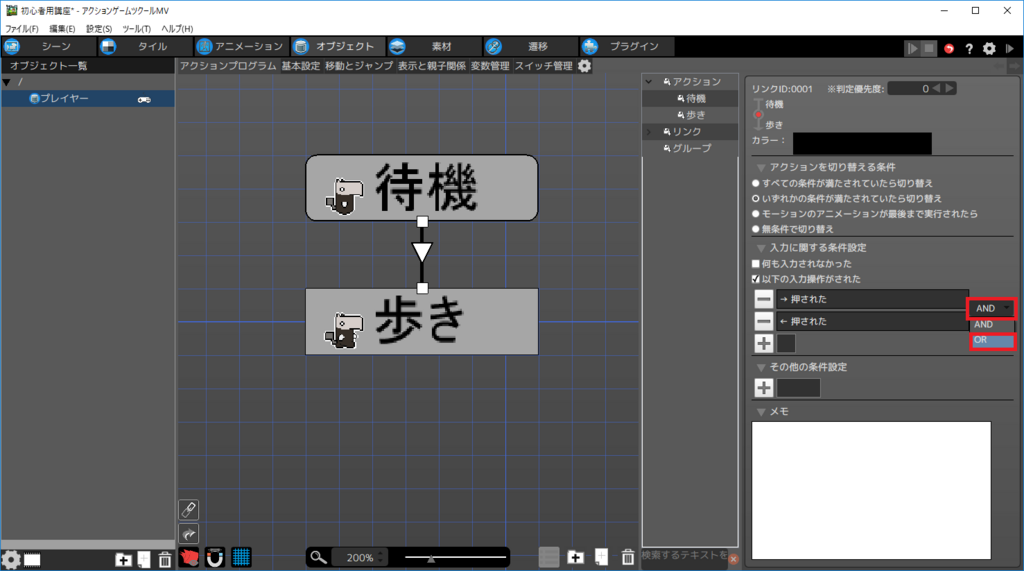This screenshot has height=571, width=1024.
Task: Select the 待機 action box on the canvas
Action: tap(422, 188)
